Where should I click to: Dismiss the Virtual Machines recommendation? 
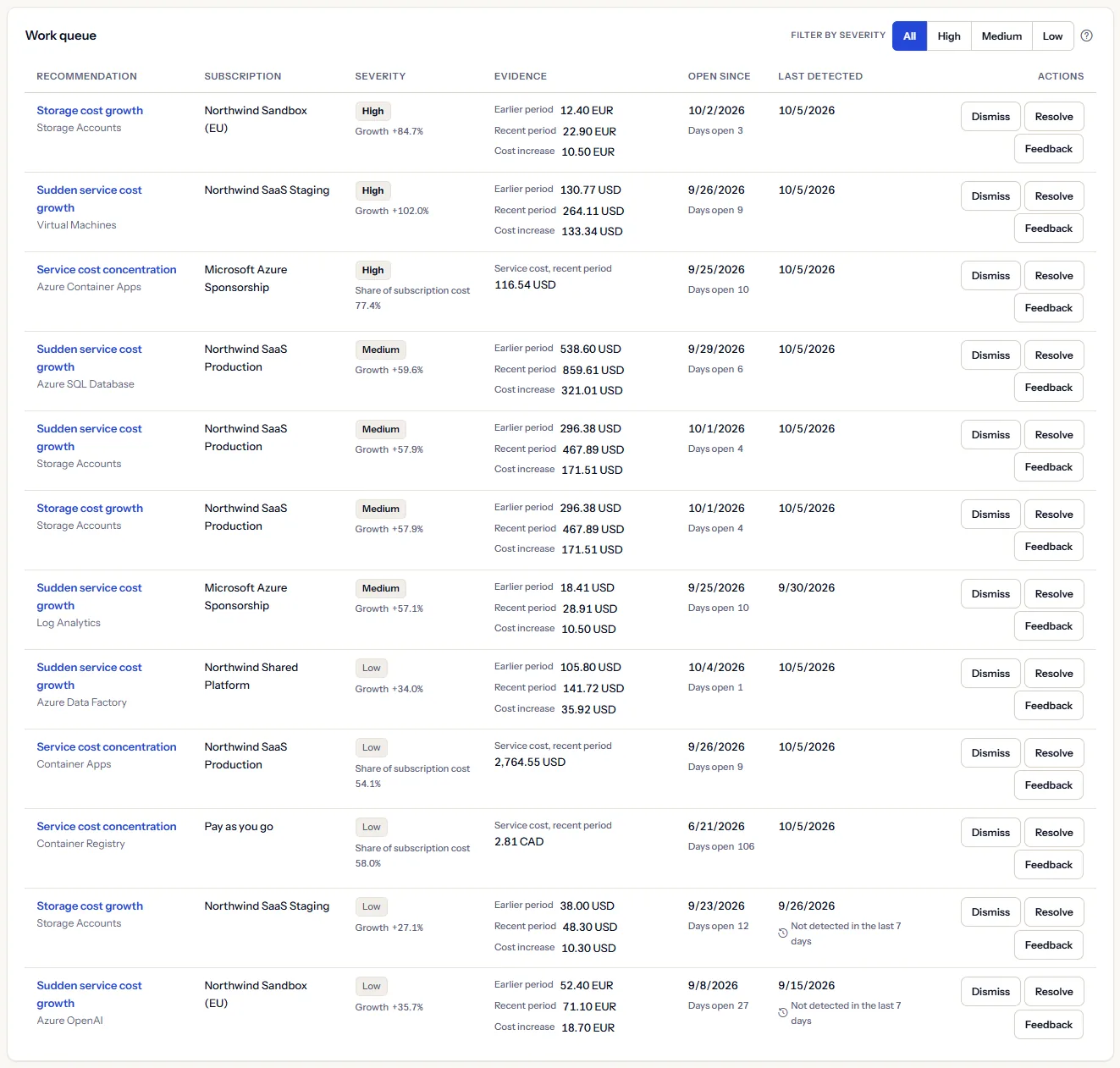click(x=990, y=196)
